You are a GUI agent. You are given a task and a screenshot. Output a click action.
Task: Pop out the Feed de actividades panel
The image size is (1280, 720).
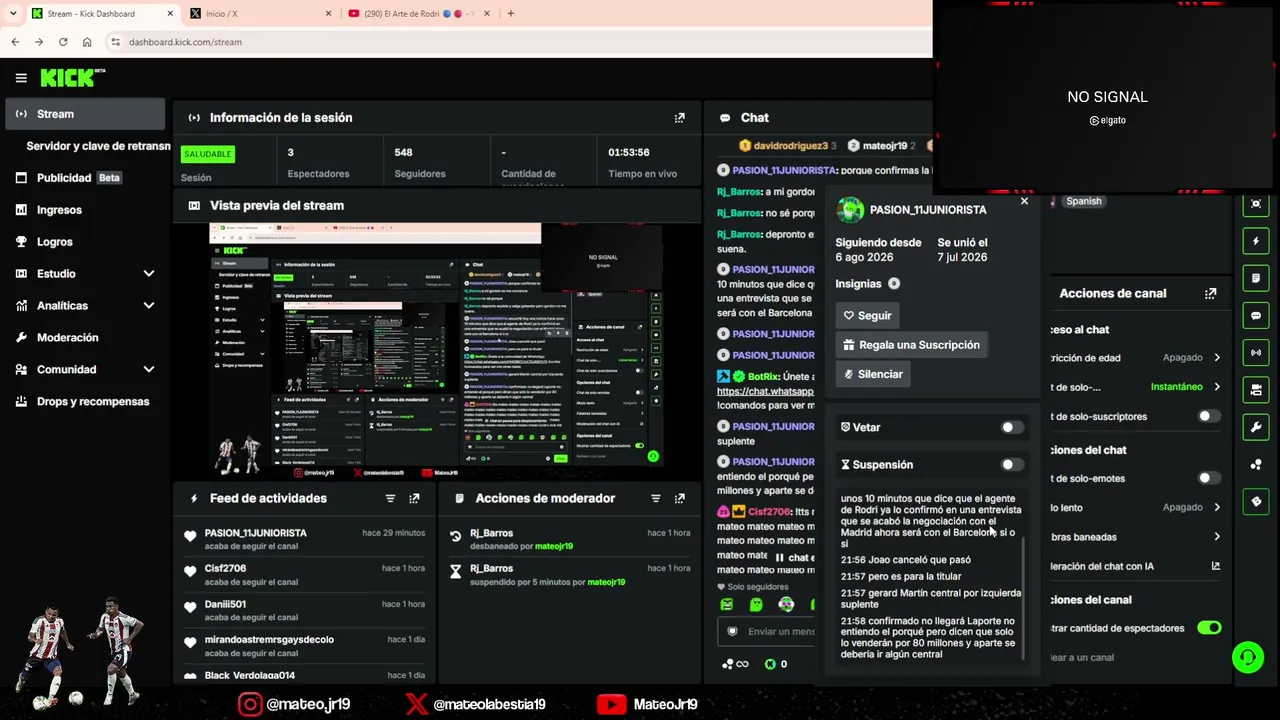414,498
